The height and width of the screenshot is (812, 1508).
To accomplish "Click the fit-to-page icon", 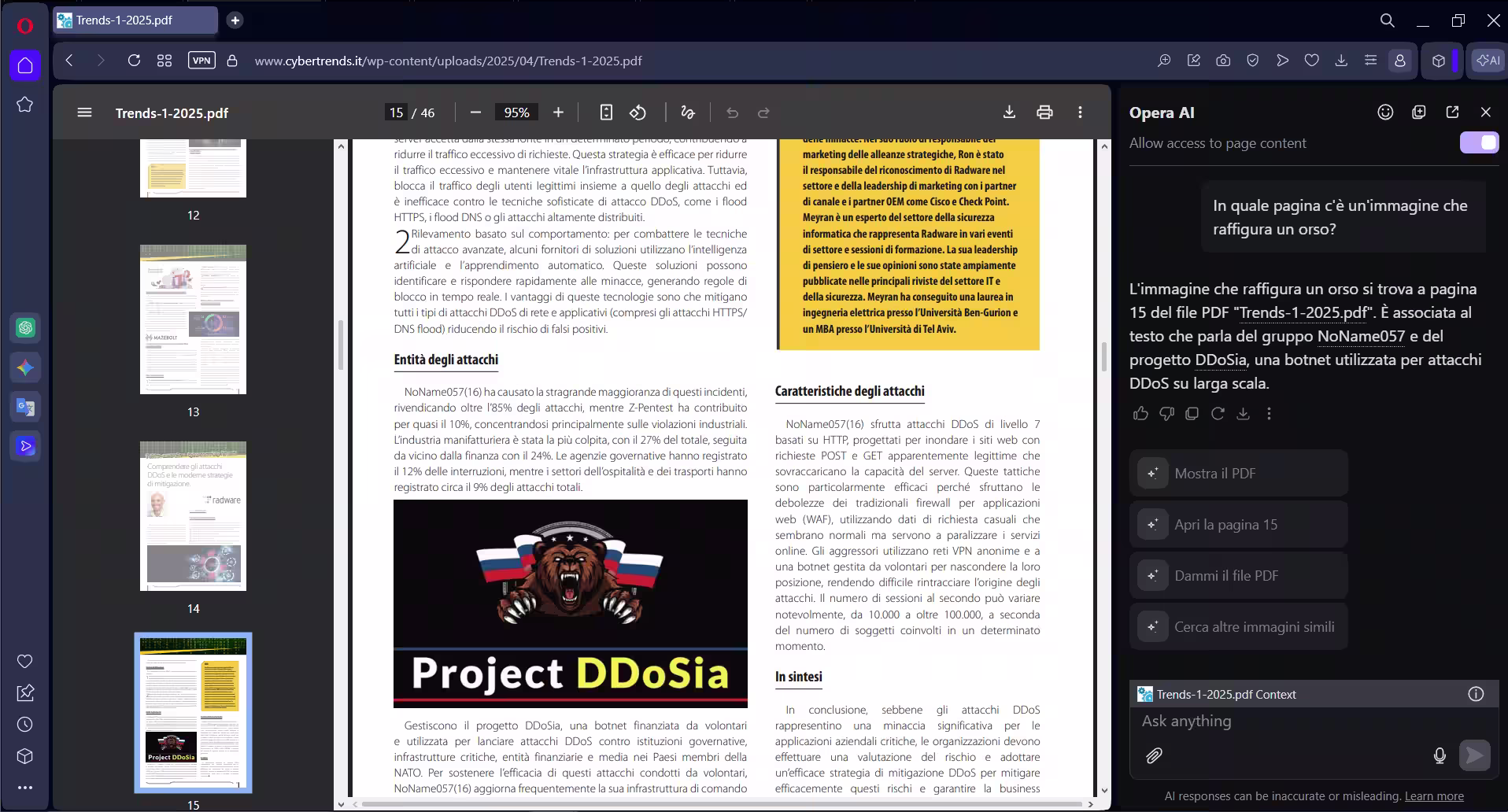I will click(606, 113).
